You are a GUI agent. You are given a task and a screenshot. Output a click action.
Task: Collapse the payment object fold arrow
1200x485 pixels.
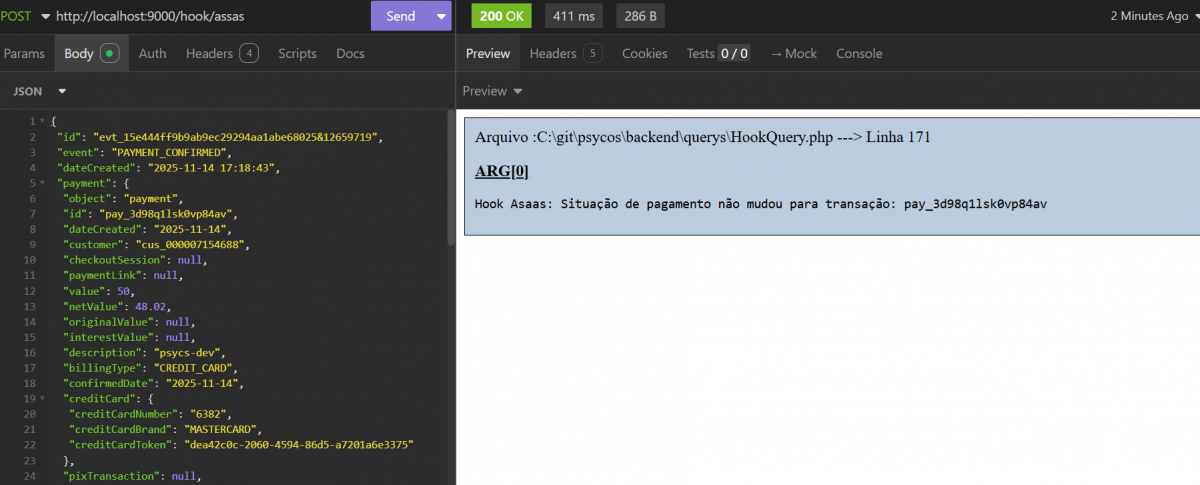[42, 184]
